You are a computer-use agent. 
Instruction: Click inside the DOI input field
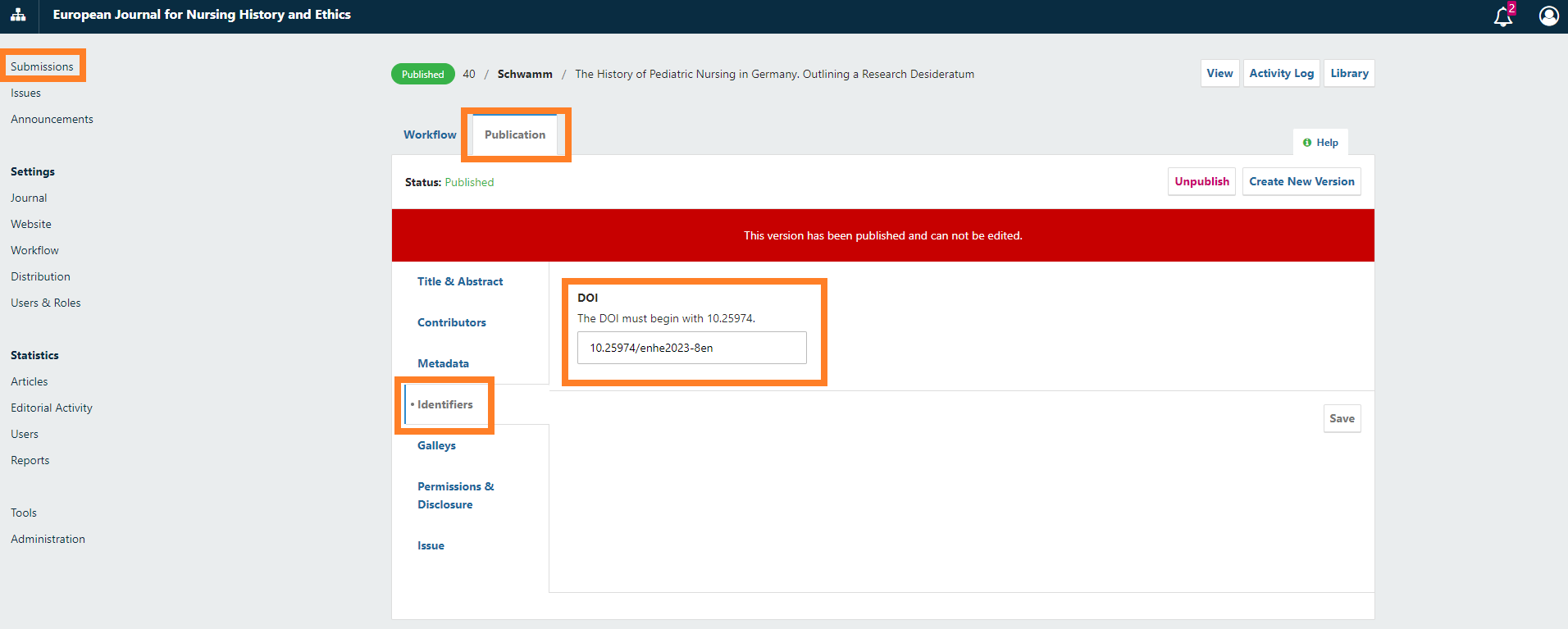click(x=691, y=348)
